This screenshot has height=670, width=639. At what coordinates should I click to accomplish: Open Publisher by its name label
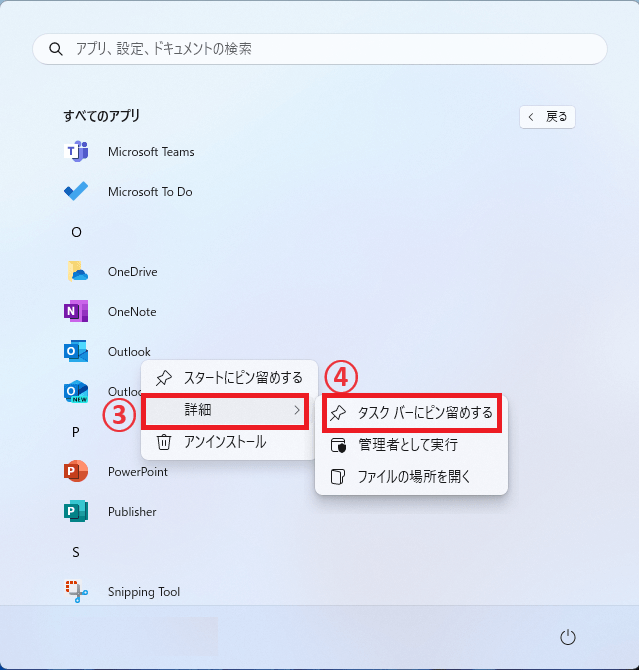132,511
